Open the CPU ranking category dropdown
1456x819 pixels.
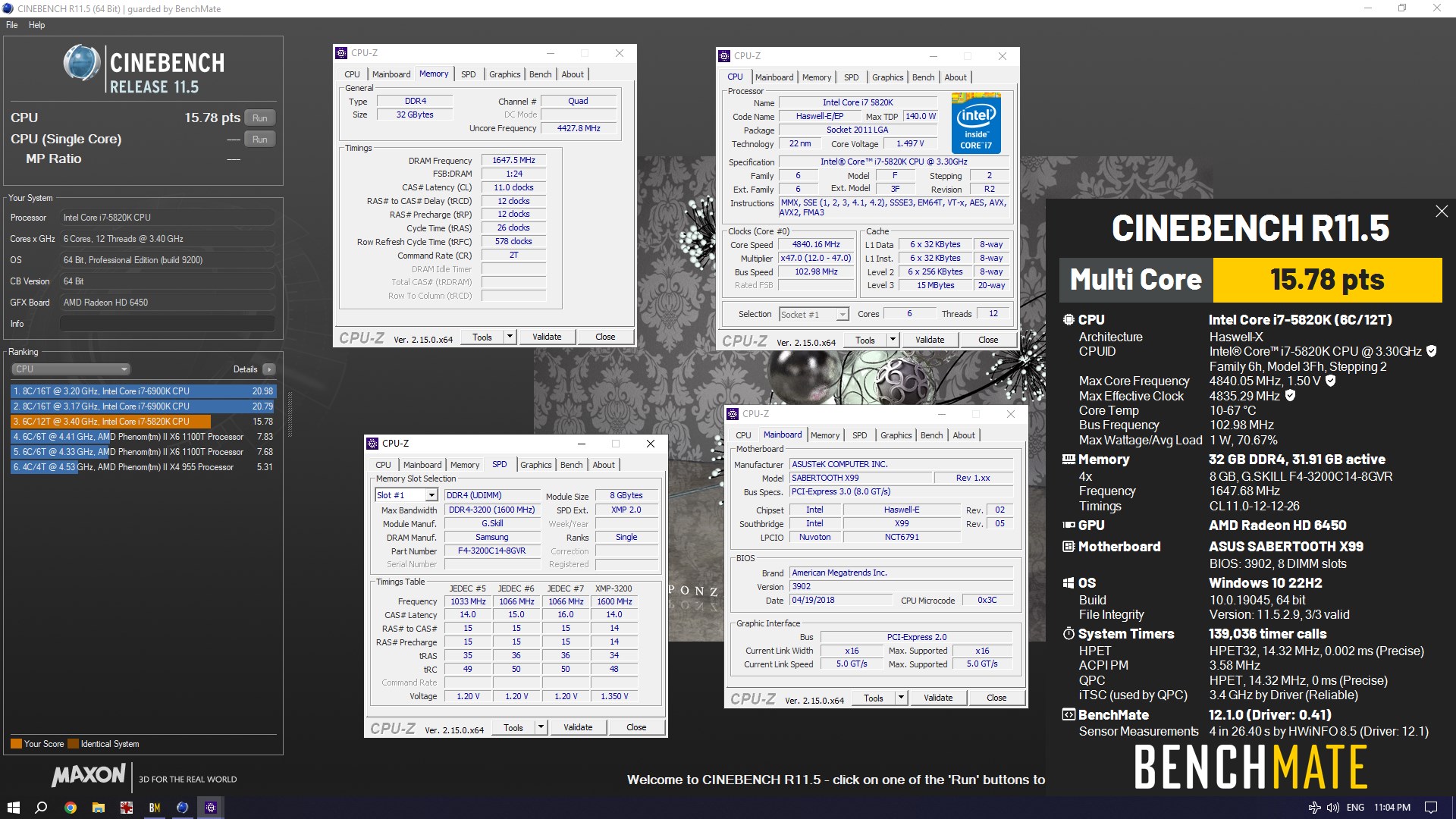click(x=71, y=369)
